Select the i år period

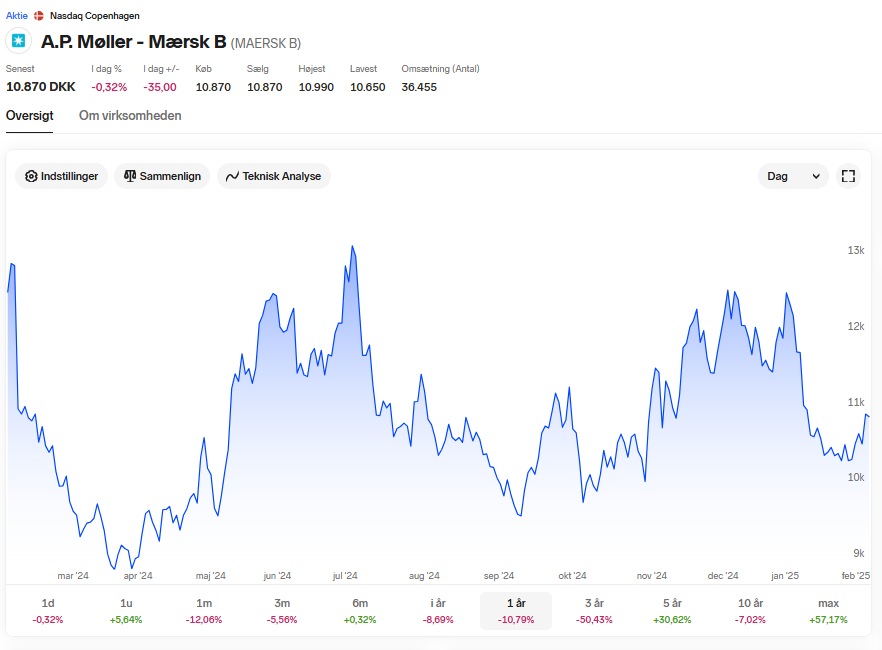(x=438, y=611)
